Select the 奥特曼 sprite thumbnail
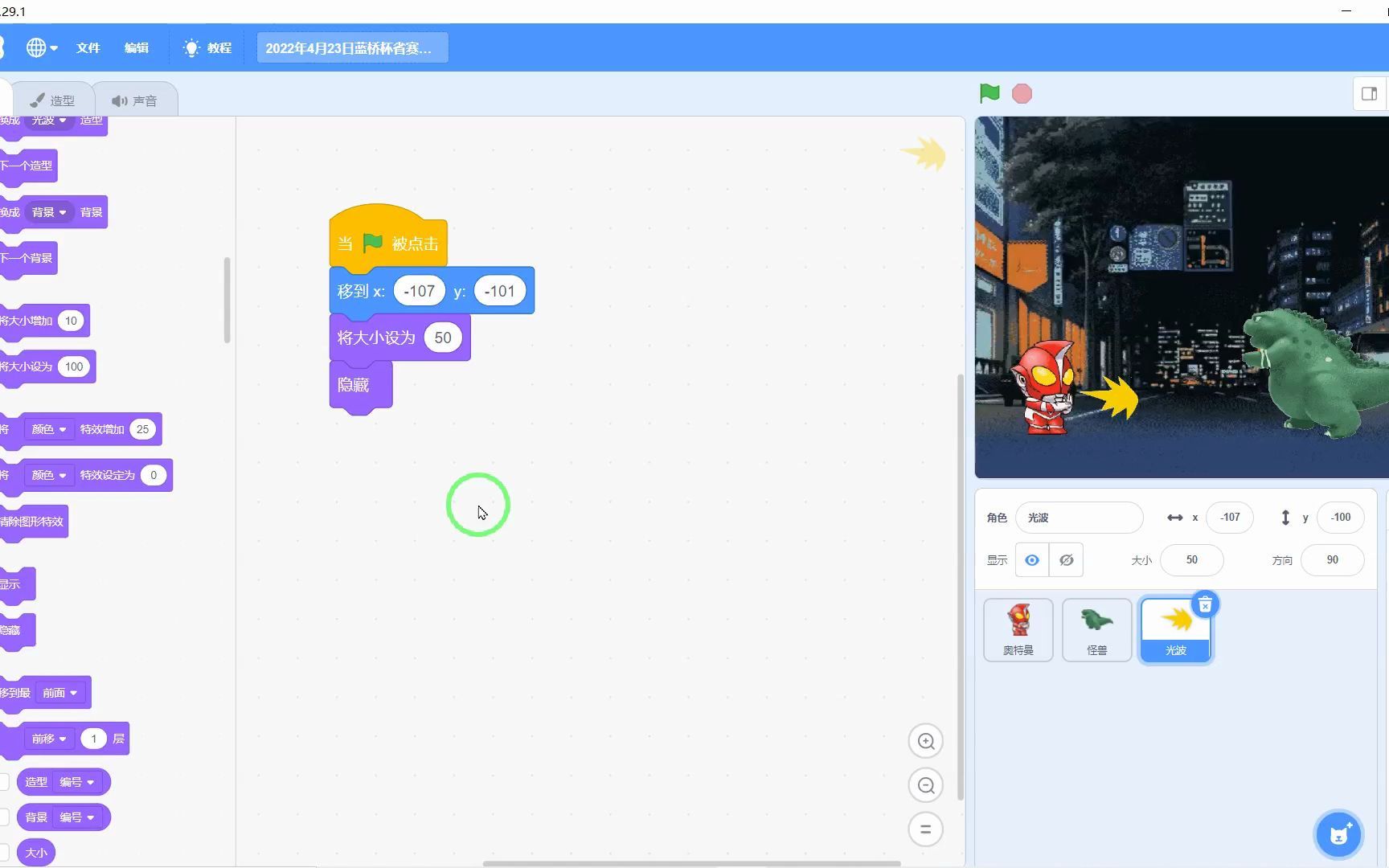Viewport: 1389px width, 868px height. click(1018, 630)
